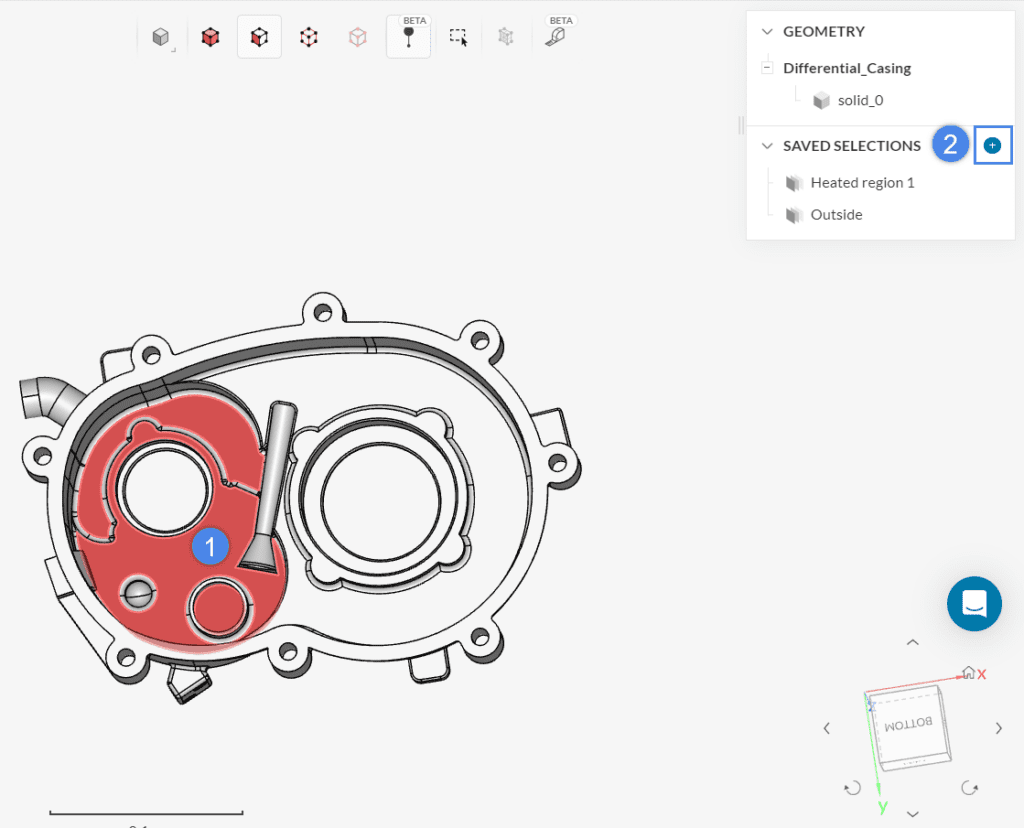Toggle the grayed-out isolate geometry filter

click(x=505, y=36)
